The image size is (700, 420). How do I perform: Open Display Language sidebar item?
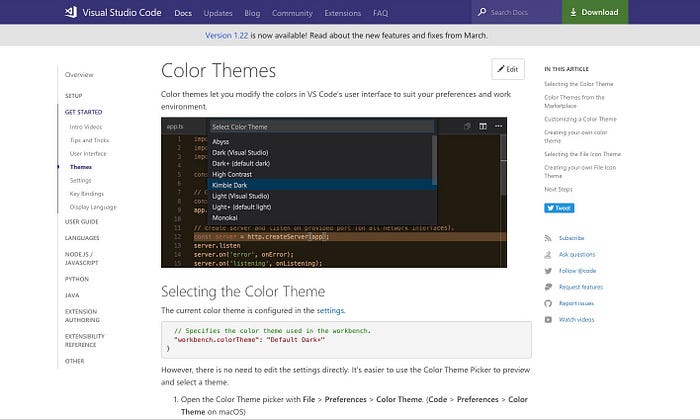(93, 207)
